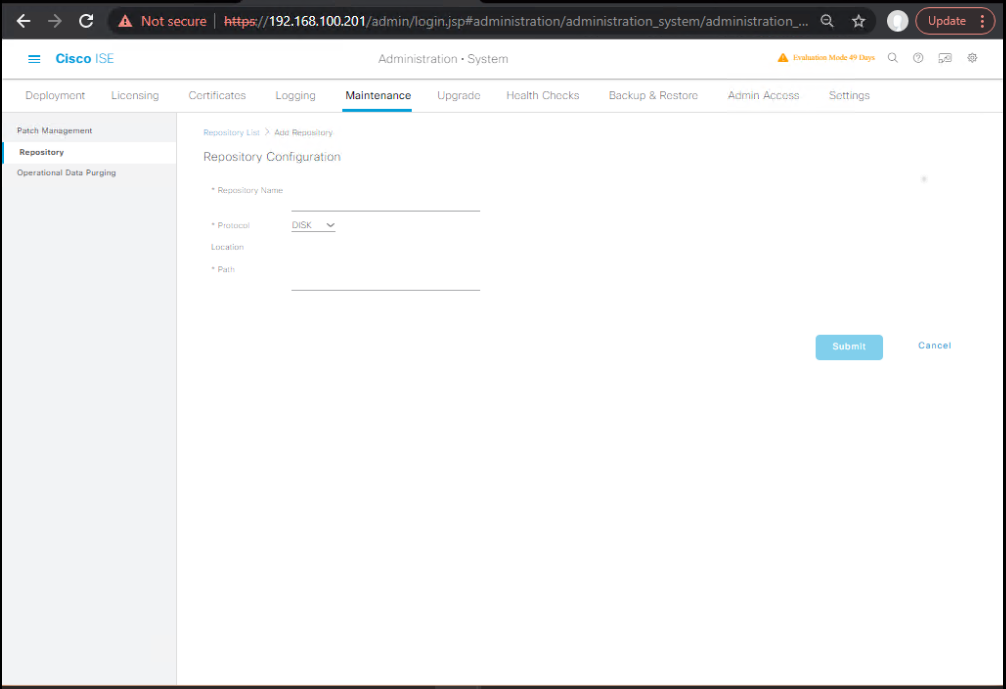Click the Path input field
This screenshot has width=1006, height=689.
(x=385, y=280)
